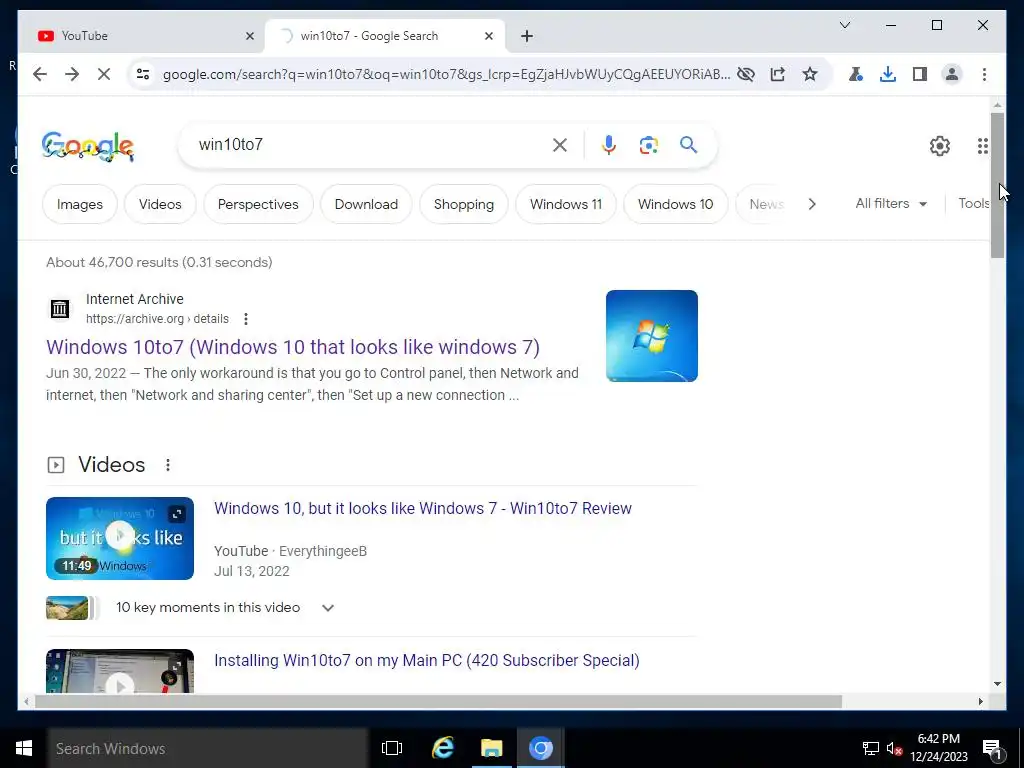This screenshot has width=1024, height=768.
Task: Open the search Tools option
Action: (x=974, y=204)
